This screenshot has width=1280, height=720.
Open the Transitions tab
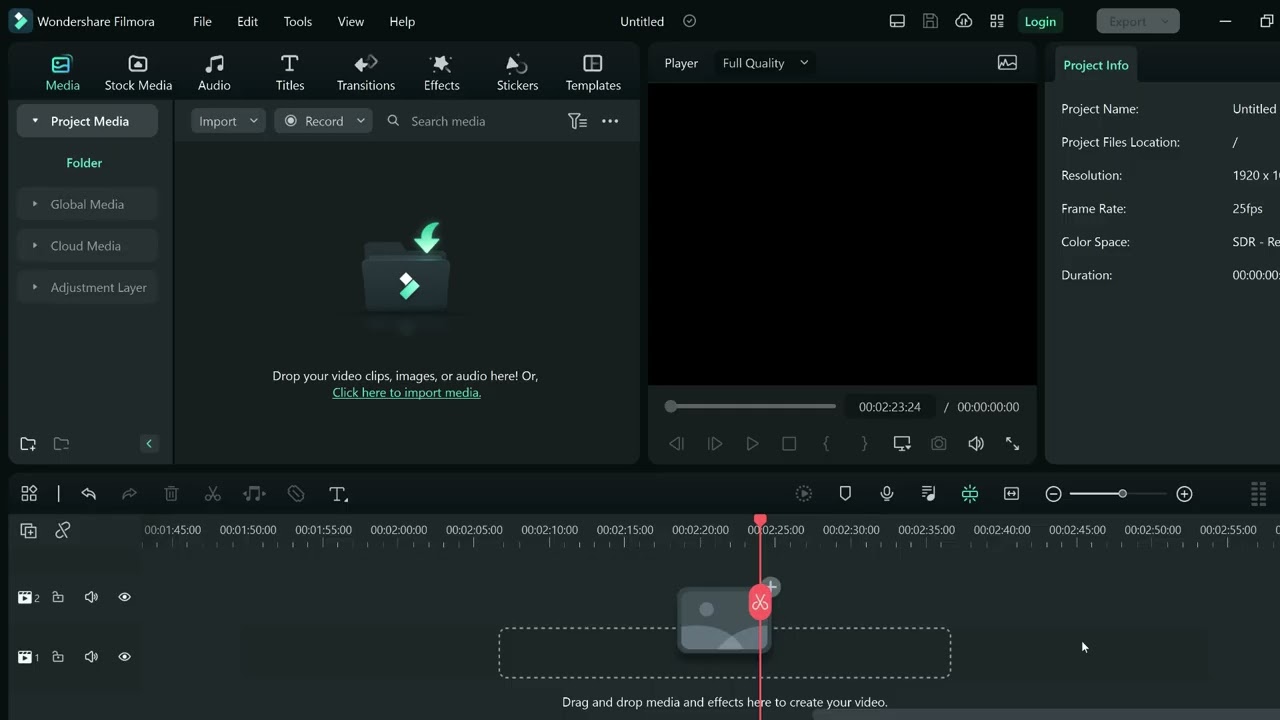366,73
